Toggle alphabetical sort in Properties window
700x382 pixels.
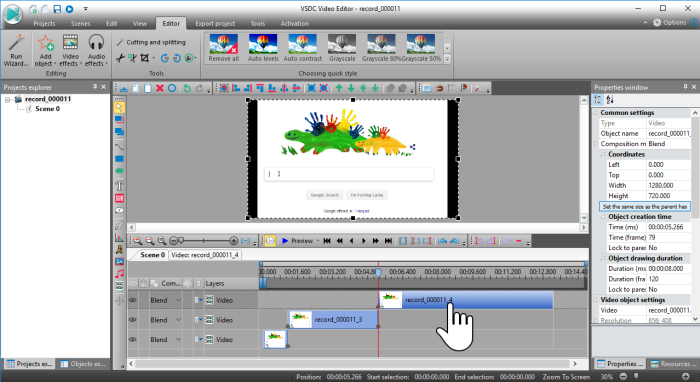tap(610, 100)
